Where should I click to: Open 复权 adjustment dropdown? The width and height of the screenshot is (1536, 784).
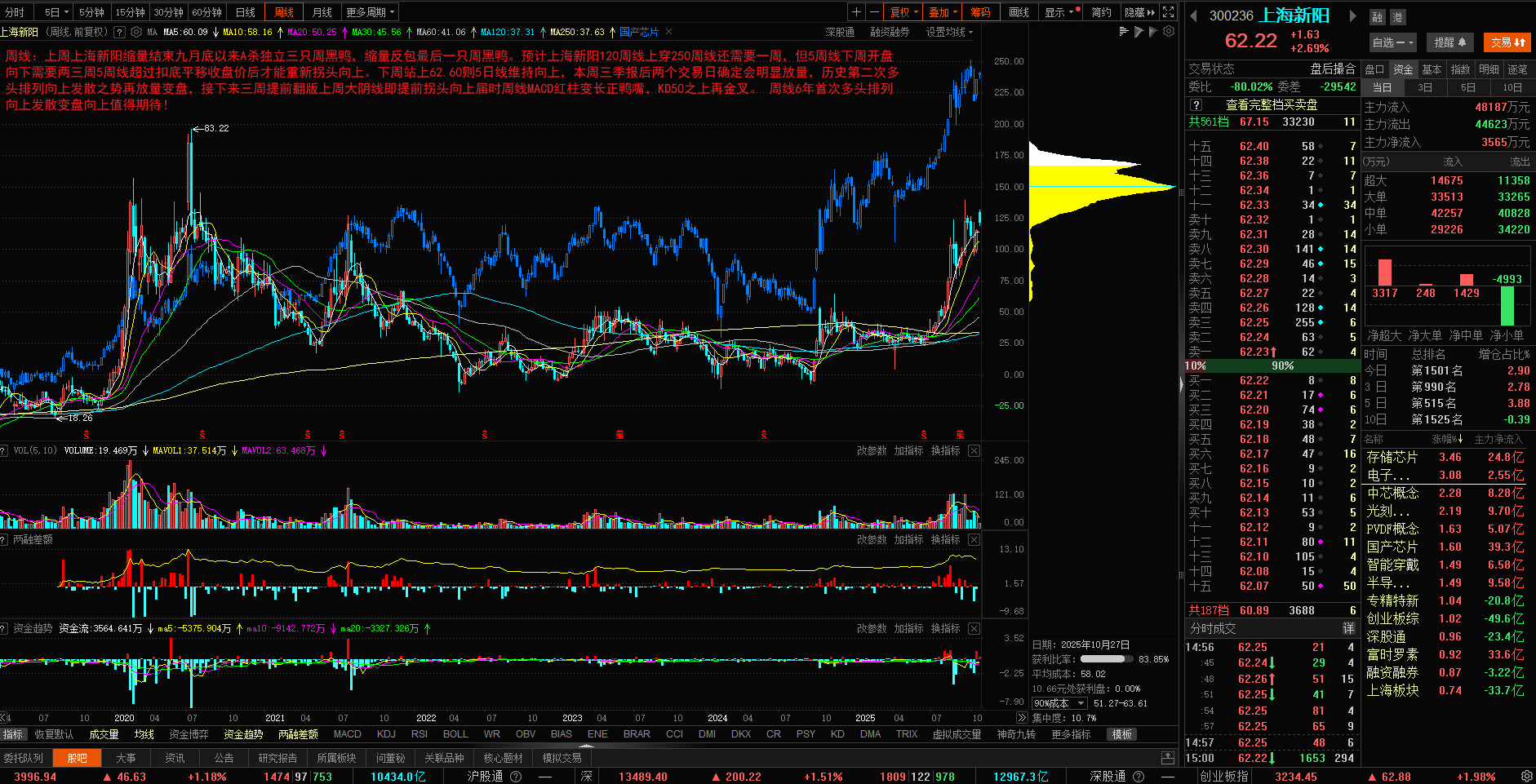pyautogui.click(x=903, y=12)
